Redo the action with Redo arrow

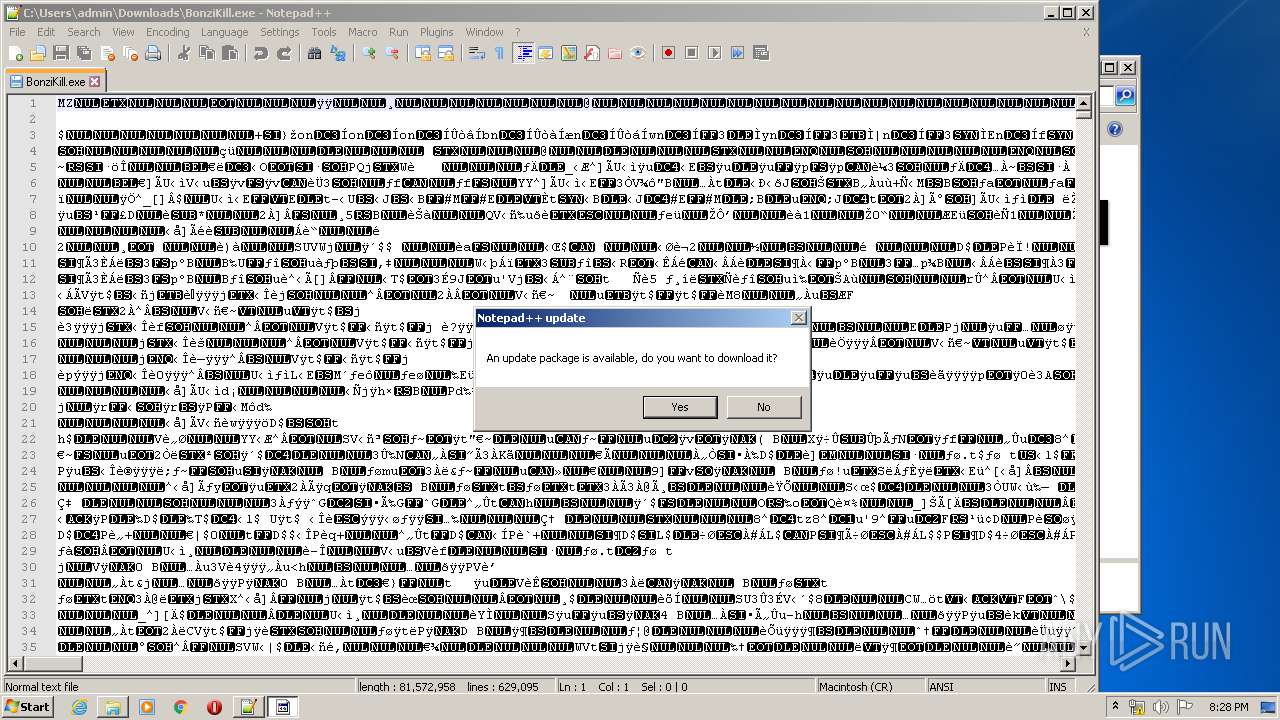[284, 53]
